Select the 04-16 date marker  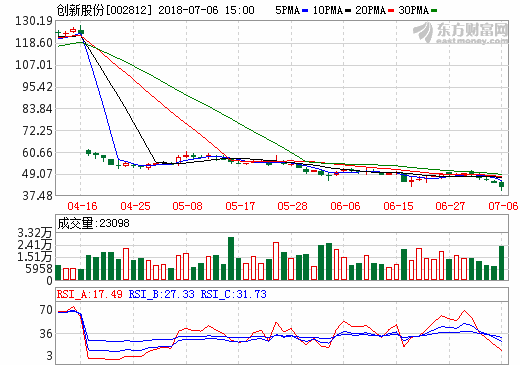click(x=82, y=206)
